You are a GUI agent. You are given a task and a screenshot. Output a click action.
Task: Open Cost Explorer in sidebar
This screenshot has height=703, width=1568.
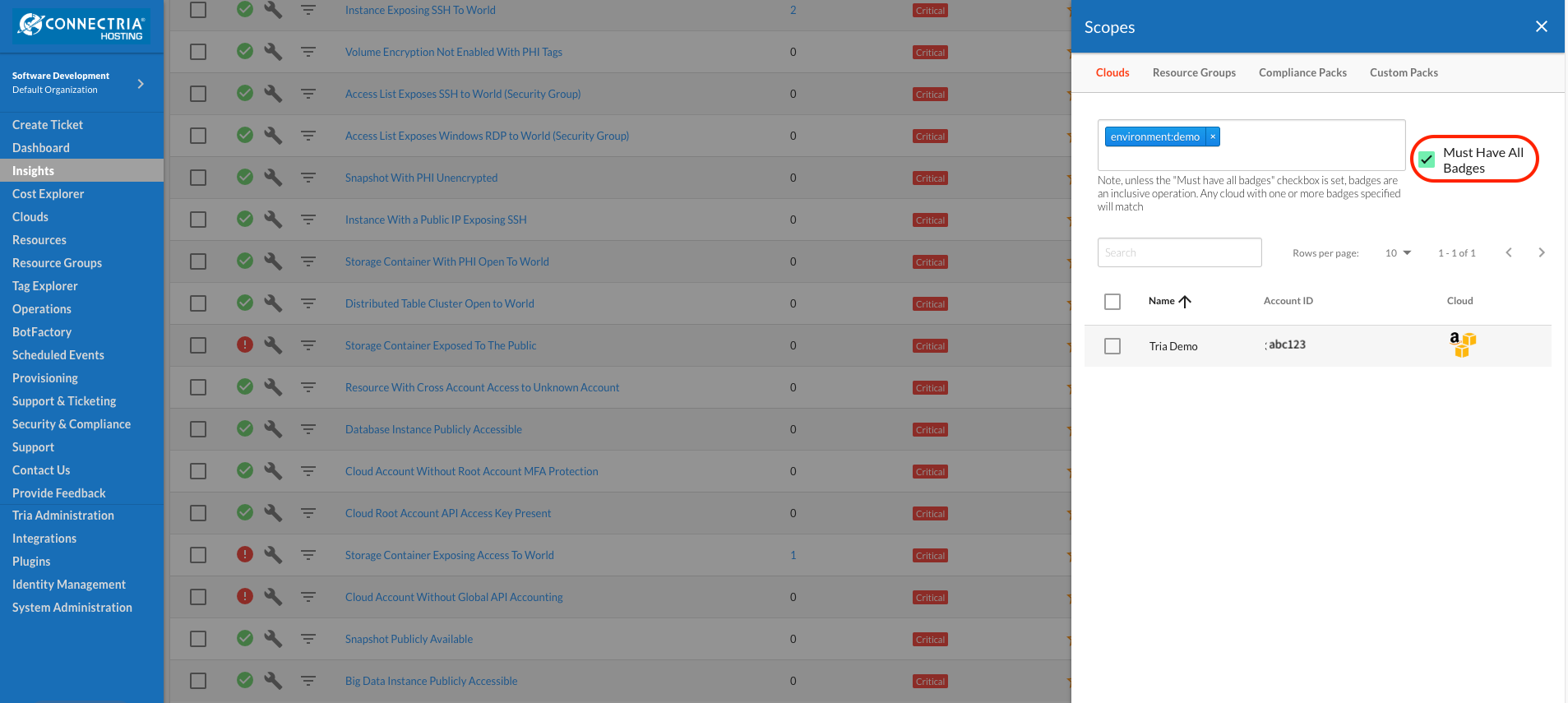coord(49,194)
